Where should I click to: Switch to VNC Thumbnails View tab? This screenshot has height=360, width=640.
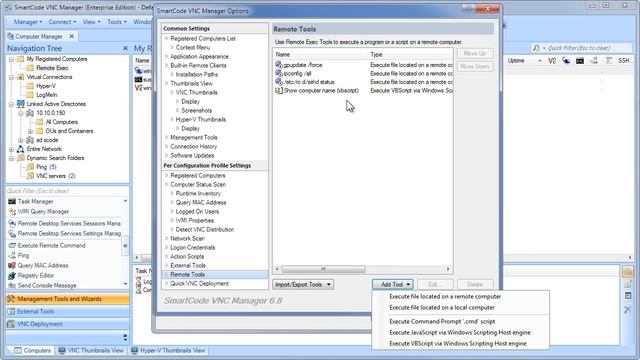[x=91, y=350]
